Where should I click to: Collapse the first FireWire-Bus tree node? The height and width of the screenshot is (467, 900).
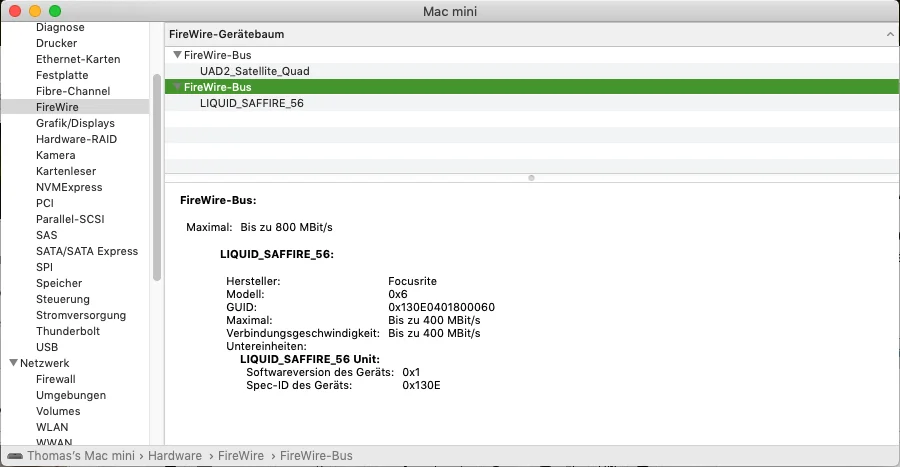click(177, 55)
